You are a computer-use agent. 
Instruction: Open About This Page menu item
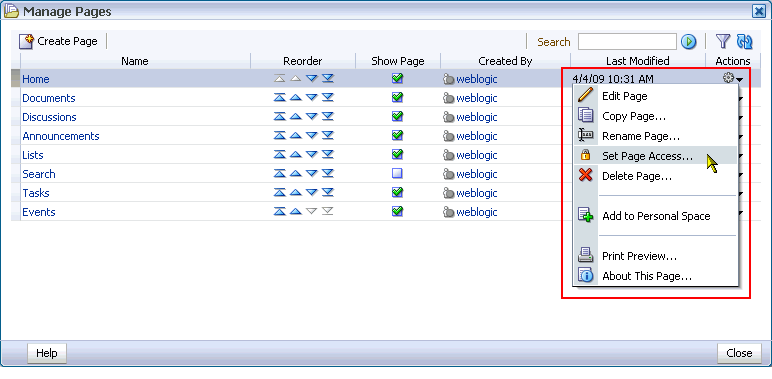656,276
